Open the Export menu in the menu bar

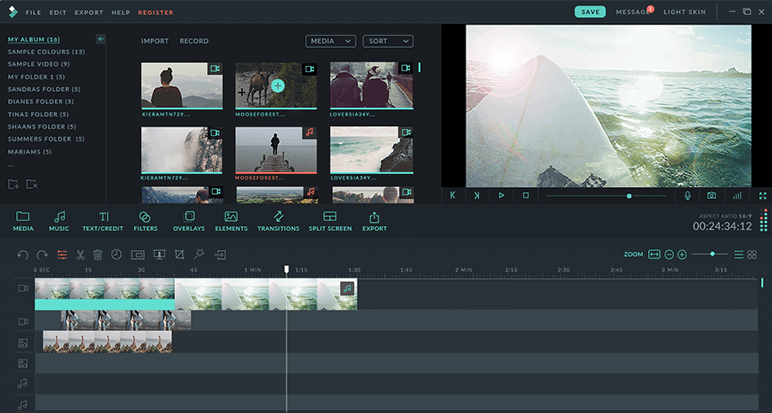89,12
